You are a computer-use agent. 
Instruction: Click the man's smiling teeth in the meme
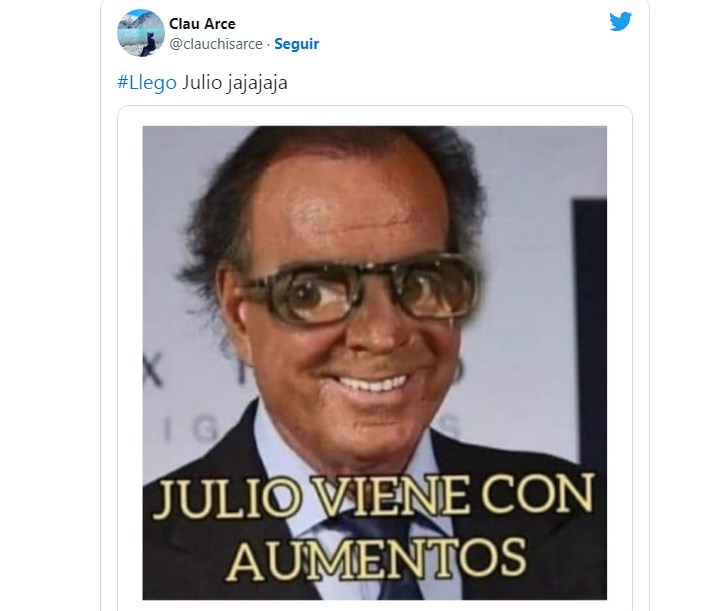372,384
